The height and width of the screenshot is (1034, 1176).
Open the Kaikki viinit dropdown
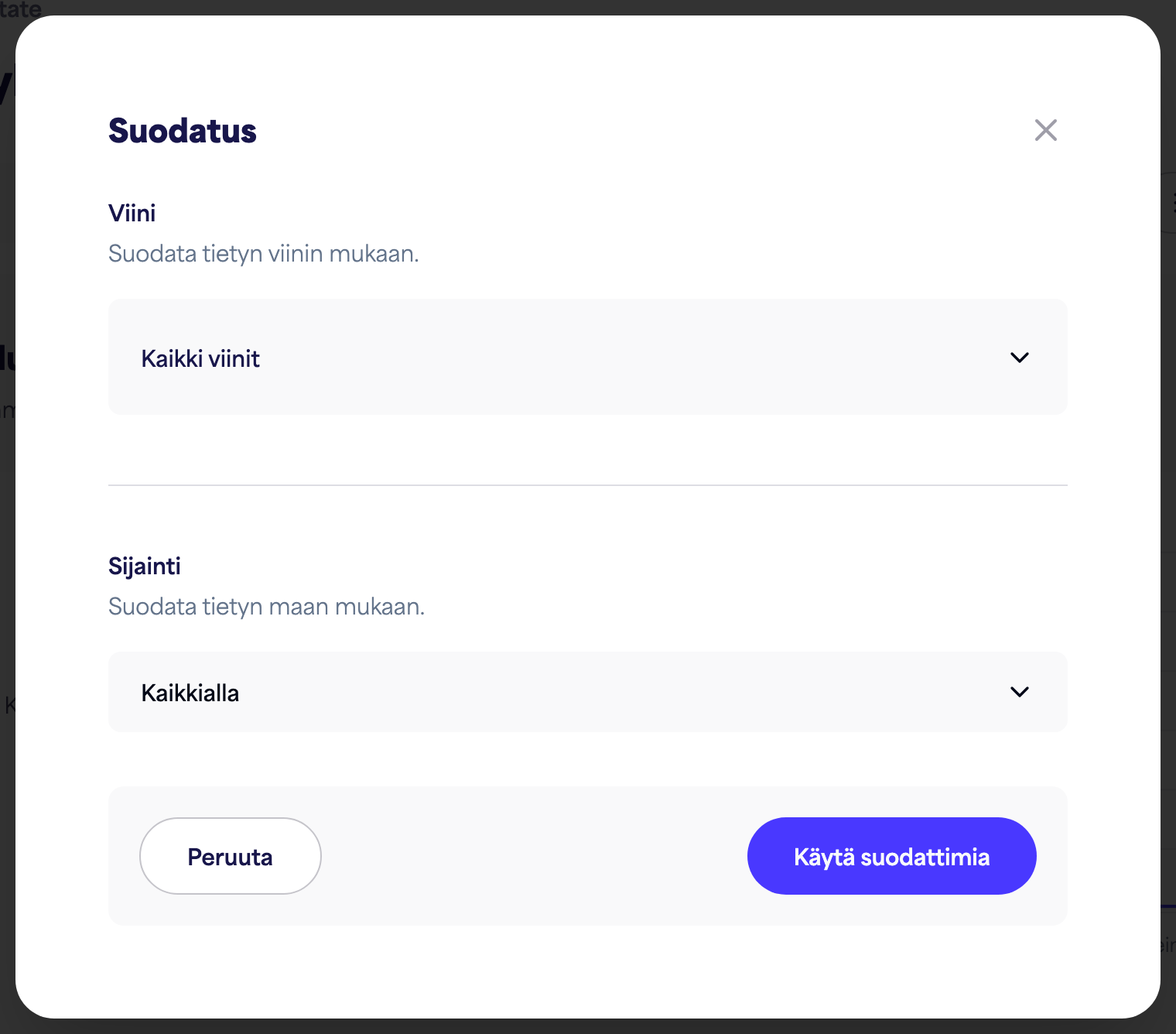[588, 357]
